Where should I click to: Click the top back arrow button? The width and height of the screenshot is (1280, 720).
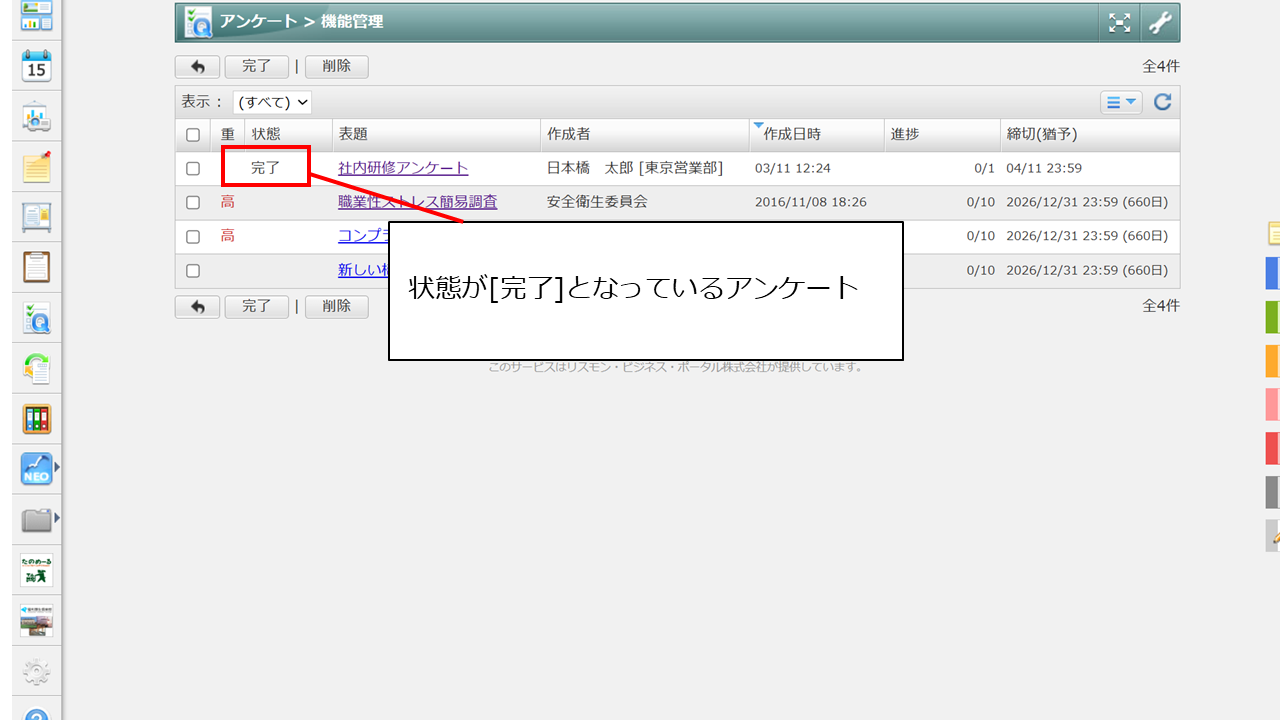tap(198, 67)
